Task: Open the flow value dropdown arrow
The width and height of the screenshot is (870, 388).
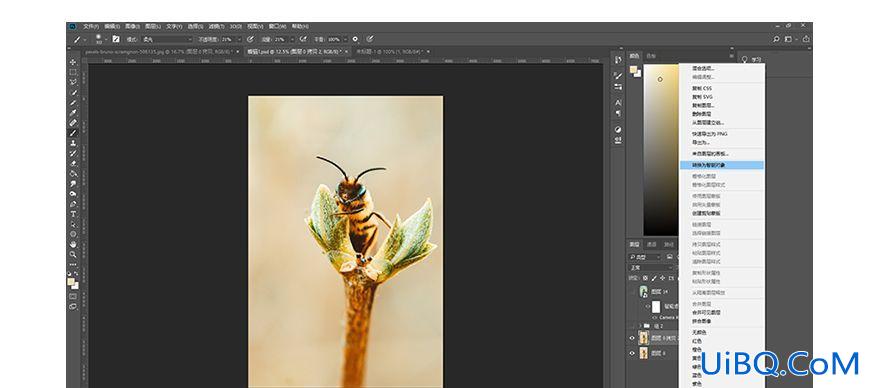Action: click(292, 39)
